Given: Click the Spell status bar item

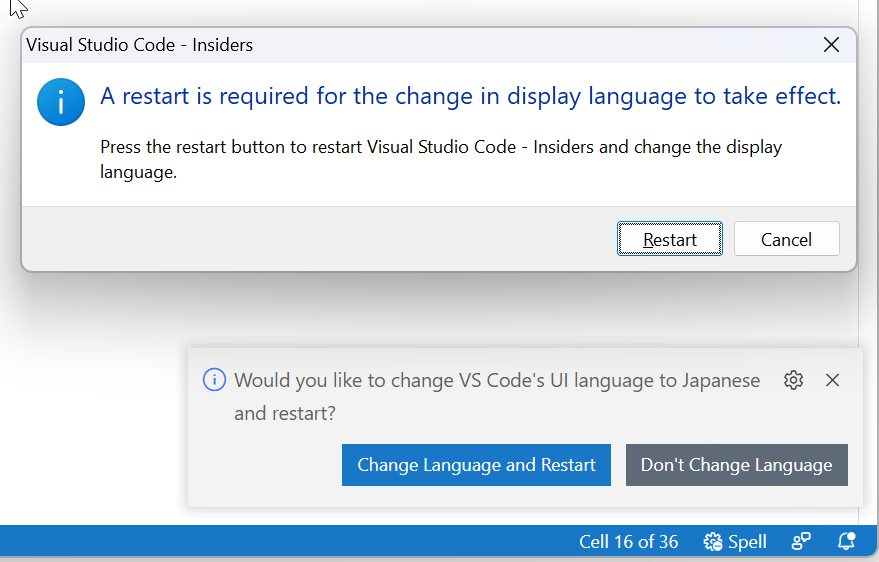Looking at the screenshot, I should tap(735, 542).
